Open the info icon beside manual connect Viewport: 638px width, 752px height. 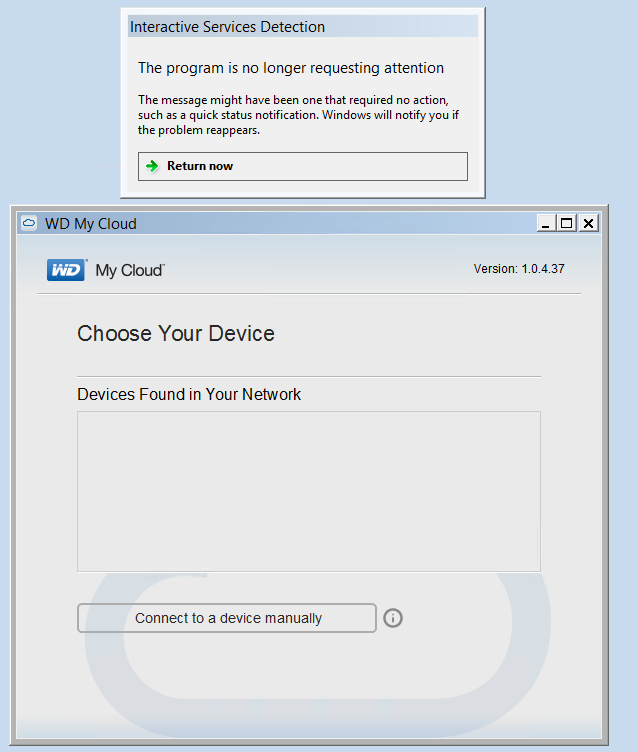pyautogui.click(x=393, y=618)
